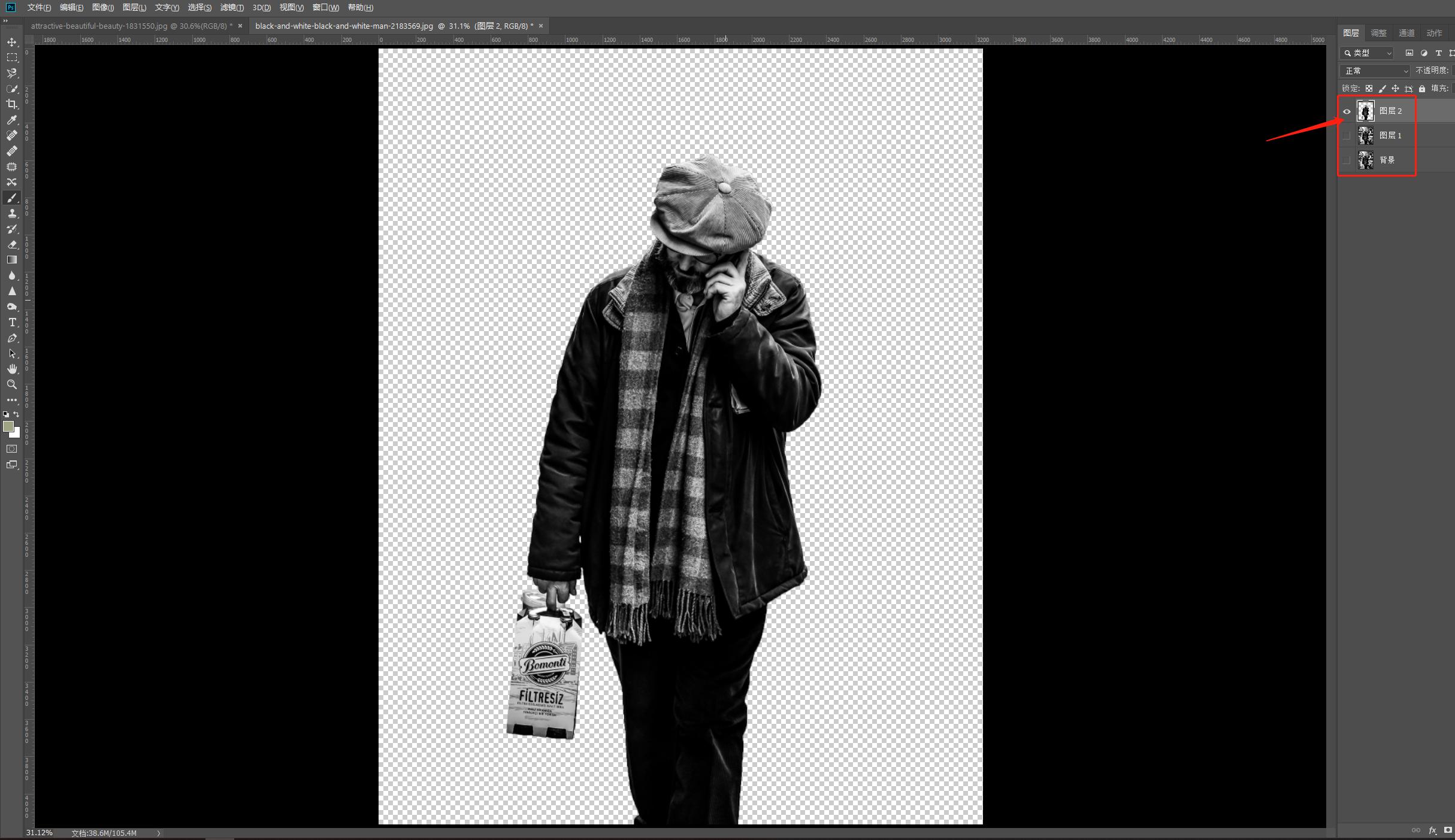Image resolution: width=1455 pixels, height=840 pixels.
Task: Select the Eyedropper tool
Action: [11, 120]
